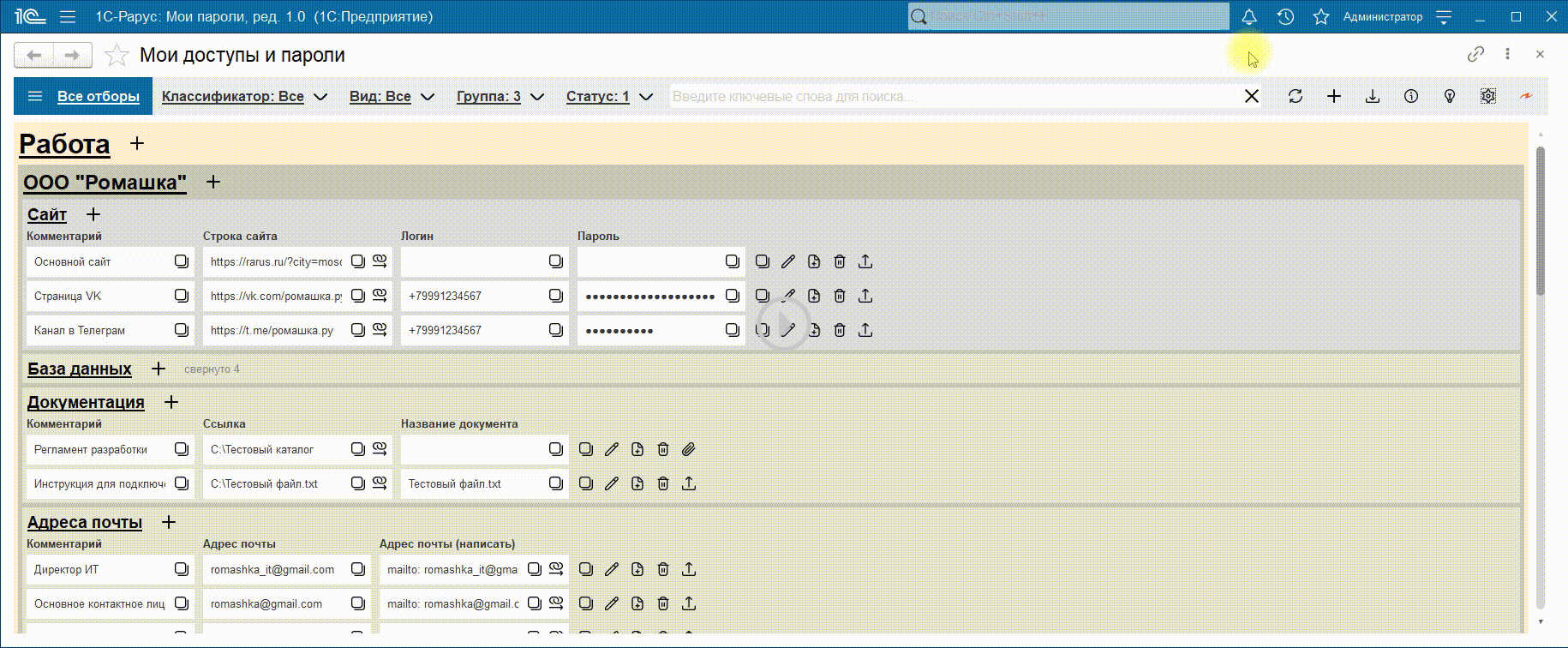Click the ООО "Ромашка" group heading
The width and height of the screenshot is (1568, 648).
coord(105,182)
